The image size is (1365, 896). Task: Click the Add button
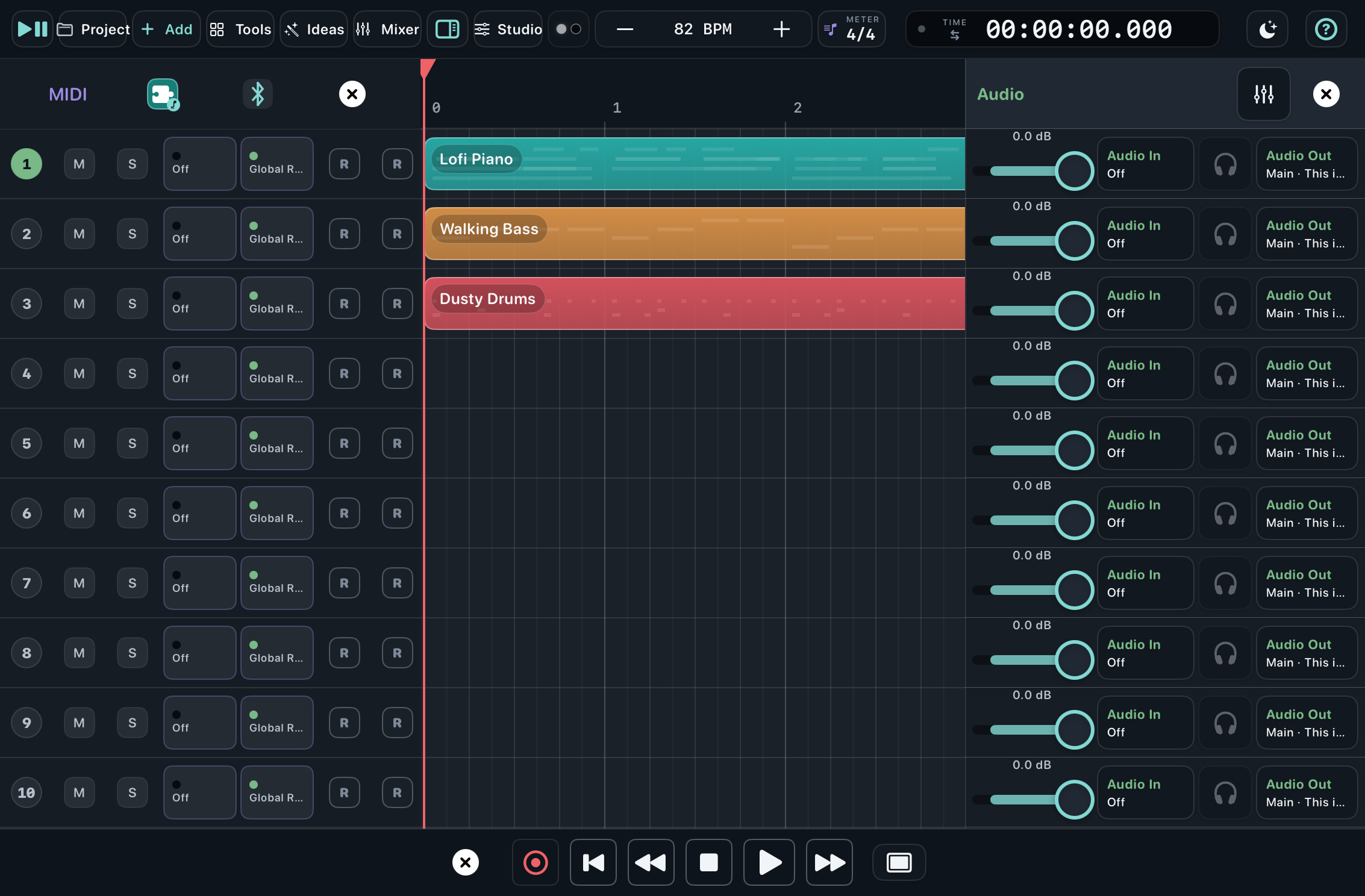coord(167,29)
